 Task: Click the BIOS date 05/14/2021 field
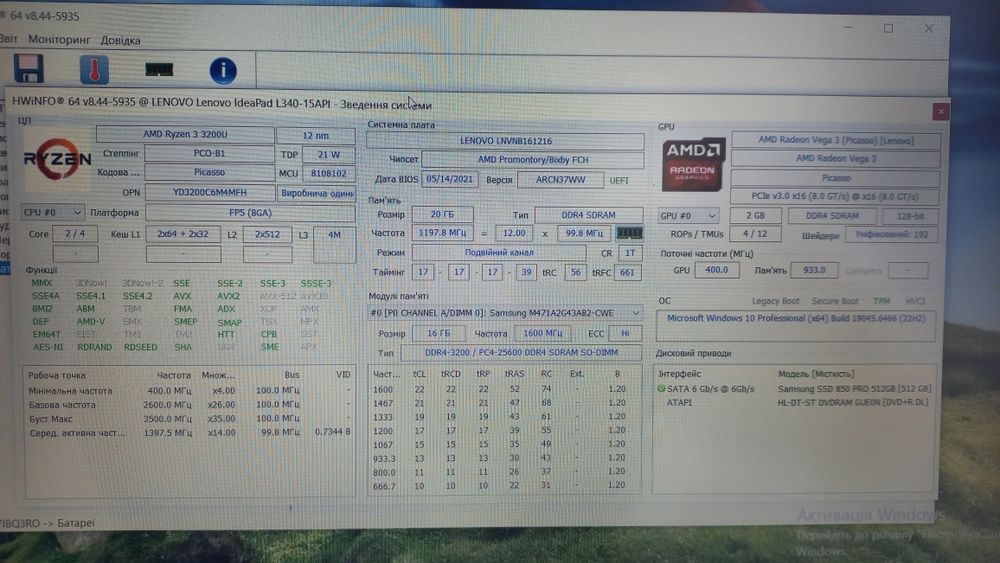coord(450,179)
